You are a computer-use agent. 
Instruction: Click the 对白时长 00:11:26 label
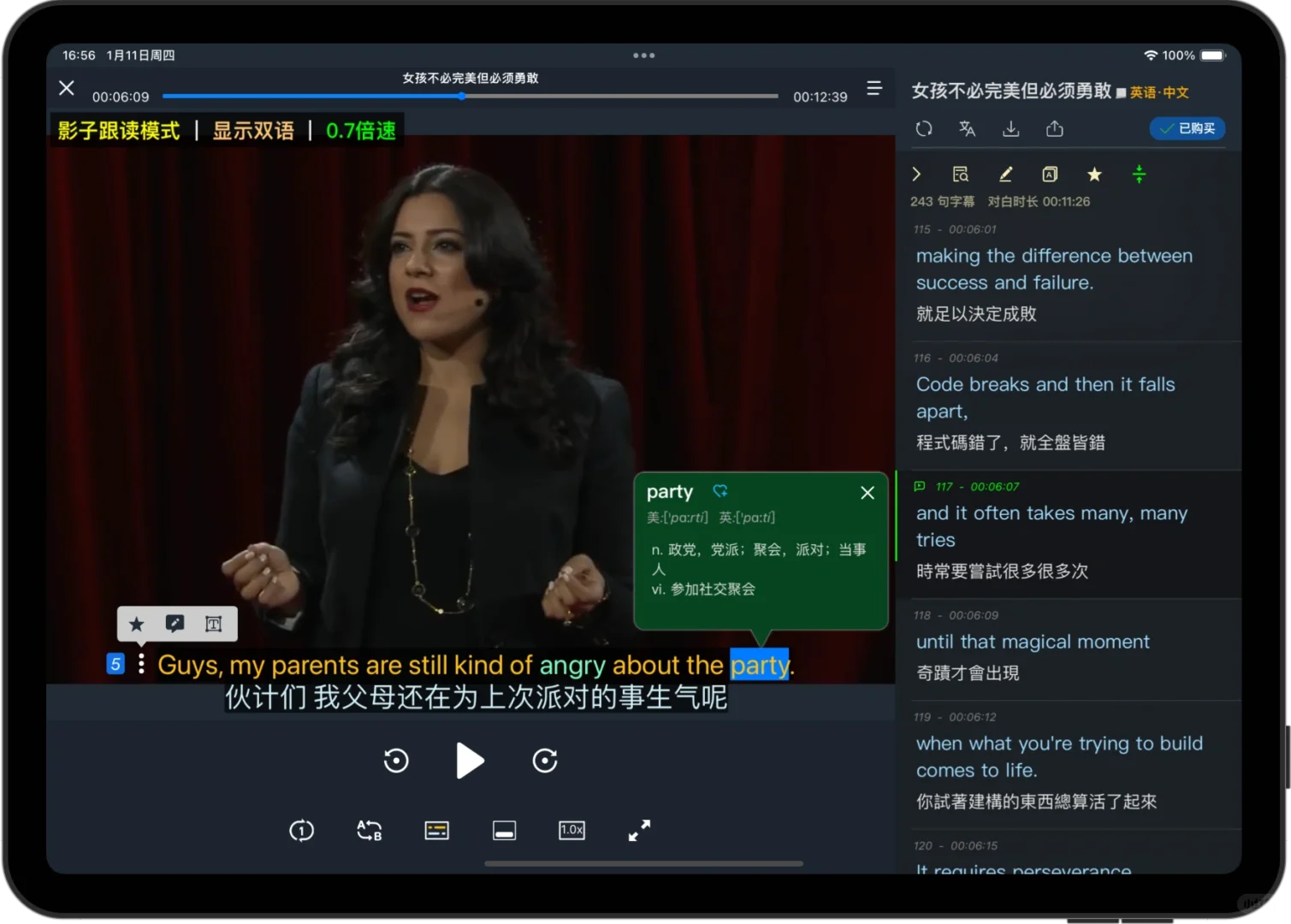point(1039,202)
